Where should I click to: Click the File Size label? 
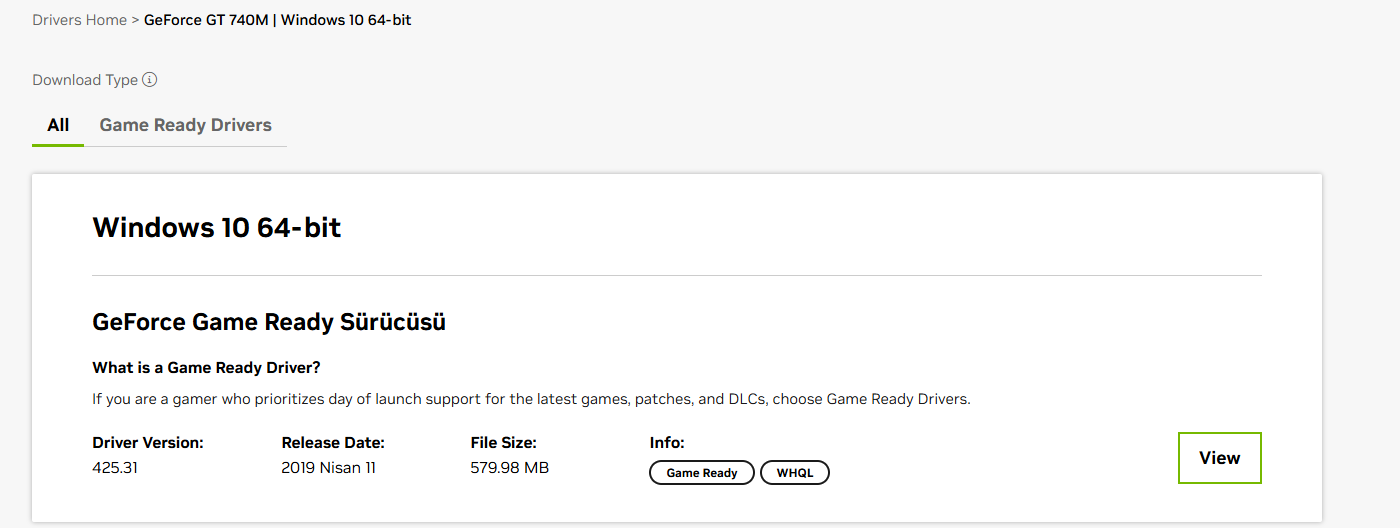(x=504, y=443)
